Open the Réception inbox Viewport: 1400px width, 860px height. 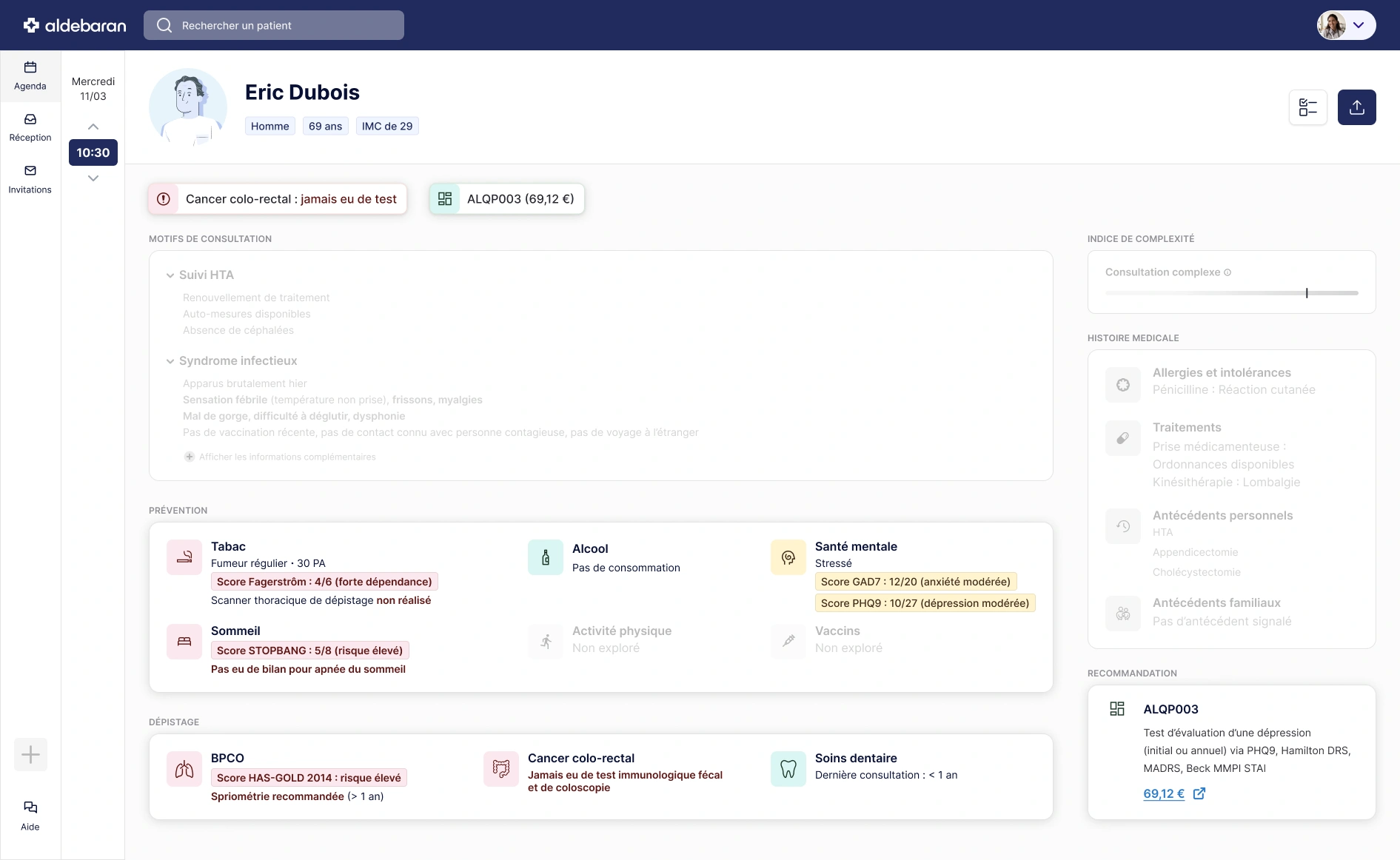(30, 128)
